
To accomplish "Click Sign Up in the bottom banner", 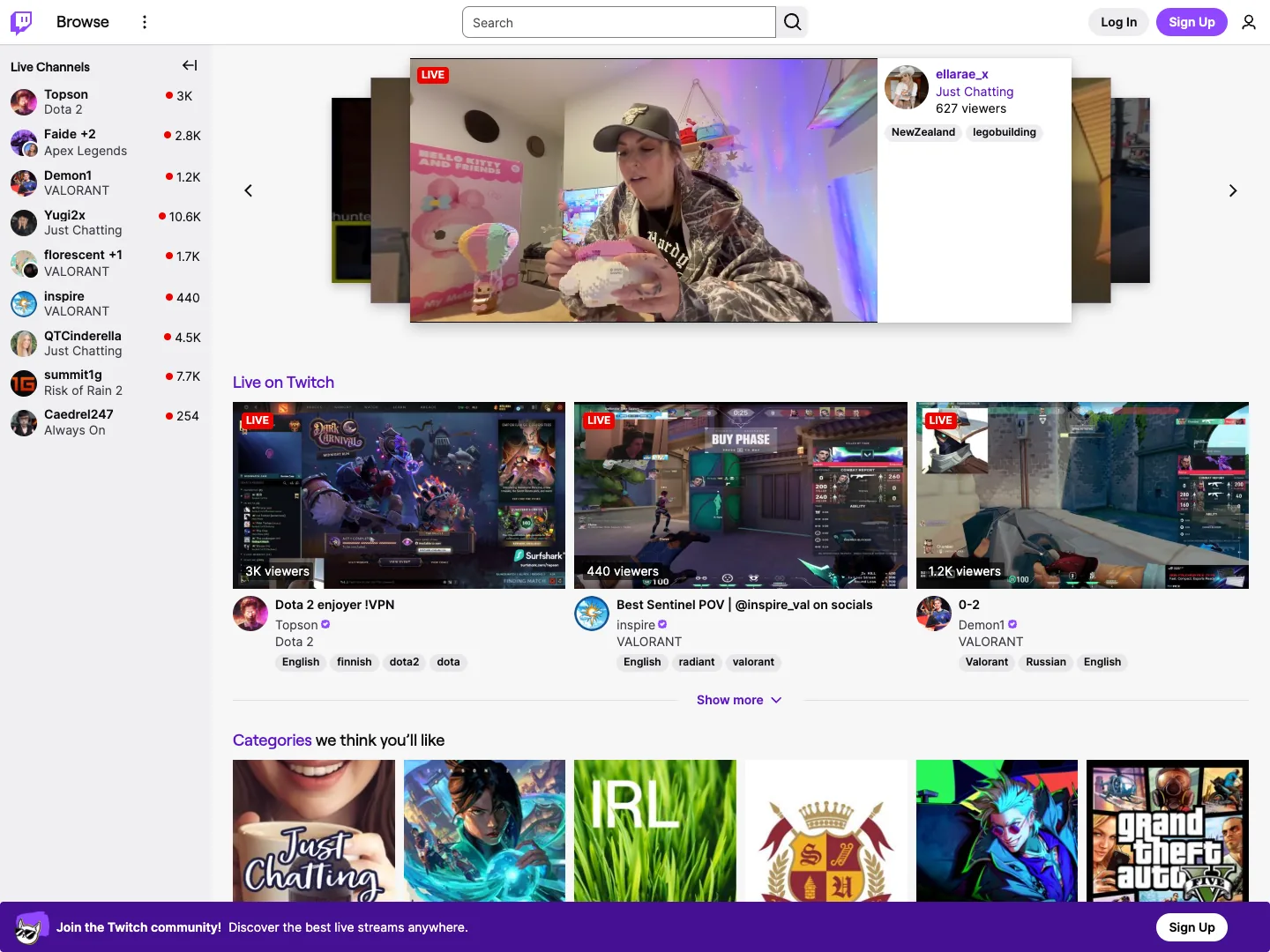I will [1192, 927].
